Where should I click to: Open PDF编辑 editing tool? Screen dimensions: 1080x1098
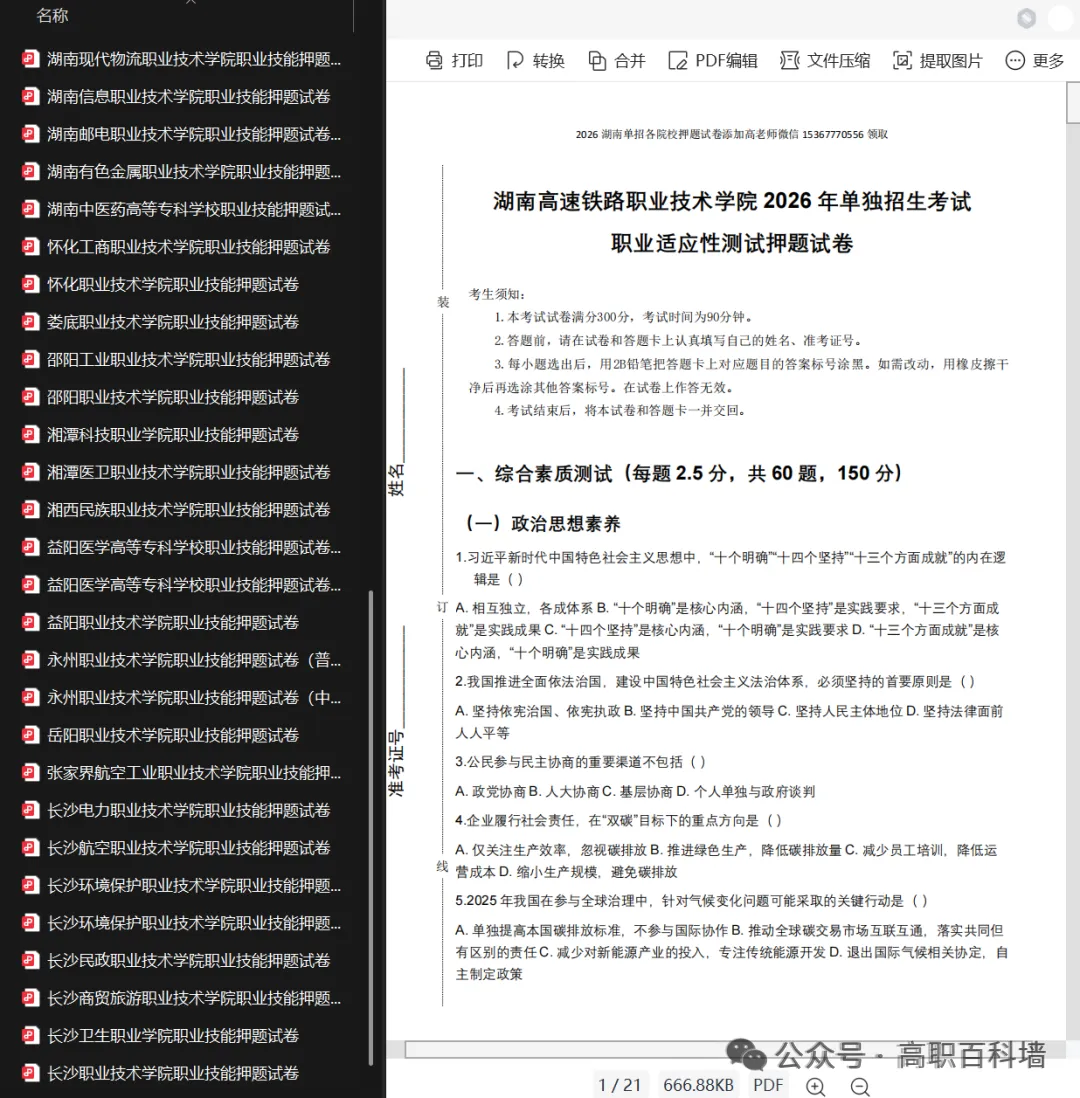[713, 61]
